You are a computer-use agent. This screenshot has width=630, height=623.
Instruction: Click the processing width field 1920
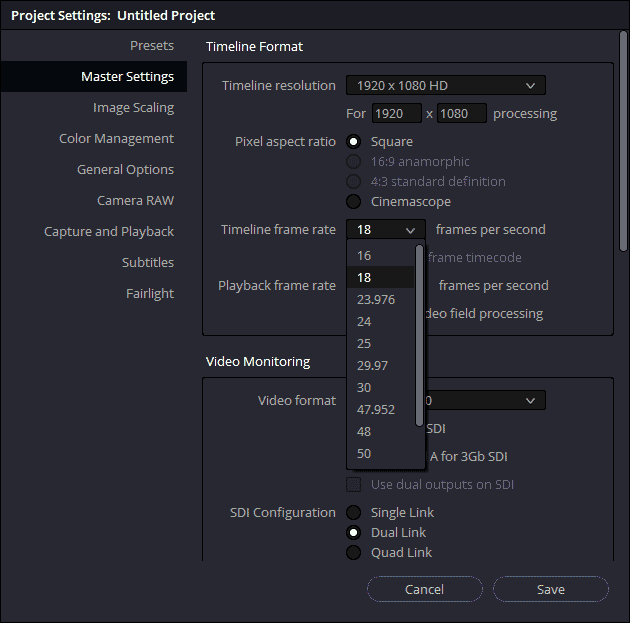(x=397, y=113)
